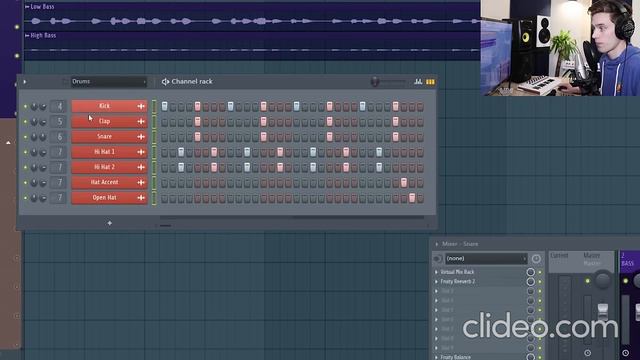Open the Drums channel filter dropdown
Image resolution: width=640 pixels, height=360 pixels.
[x=109, y=82]
